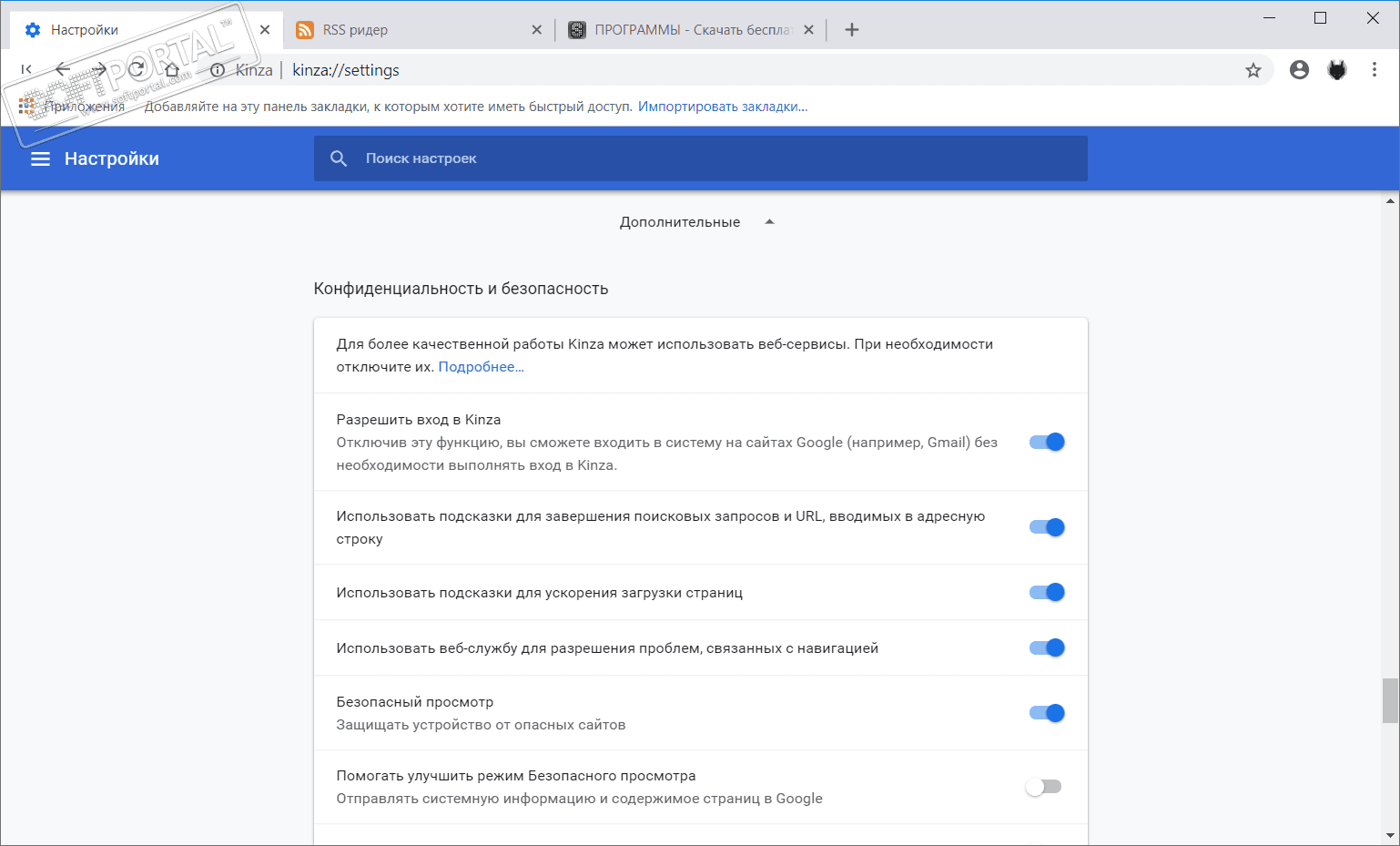Enable Помогать улучшить режим Безопасного просмотра
1400x846 pixels.
(x=1043, y=787)
